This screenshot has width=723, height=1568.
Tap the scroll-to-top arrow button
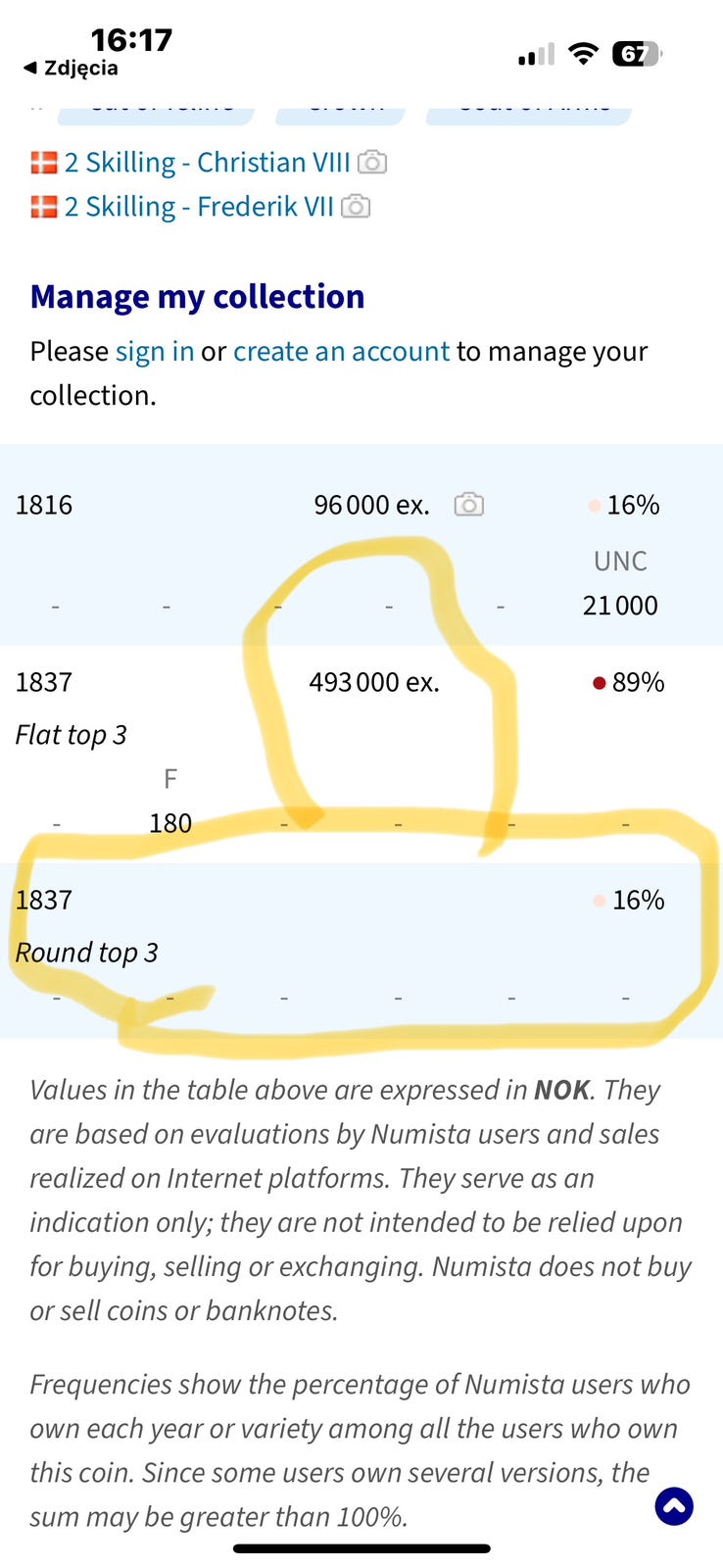(674, 1506)
